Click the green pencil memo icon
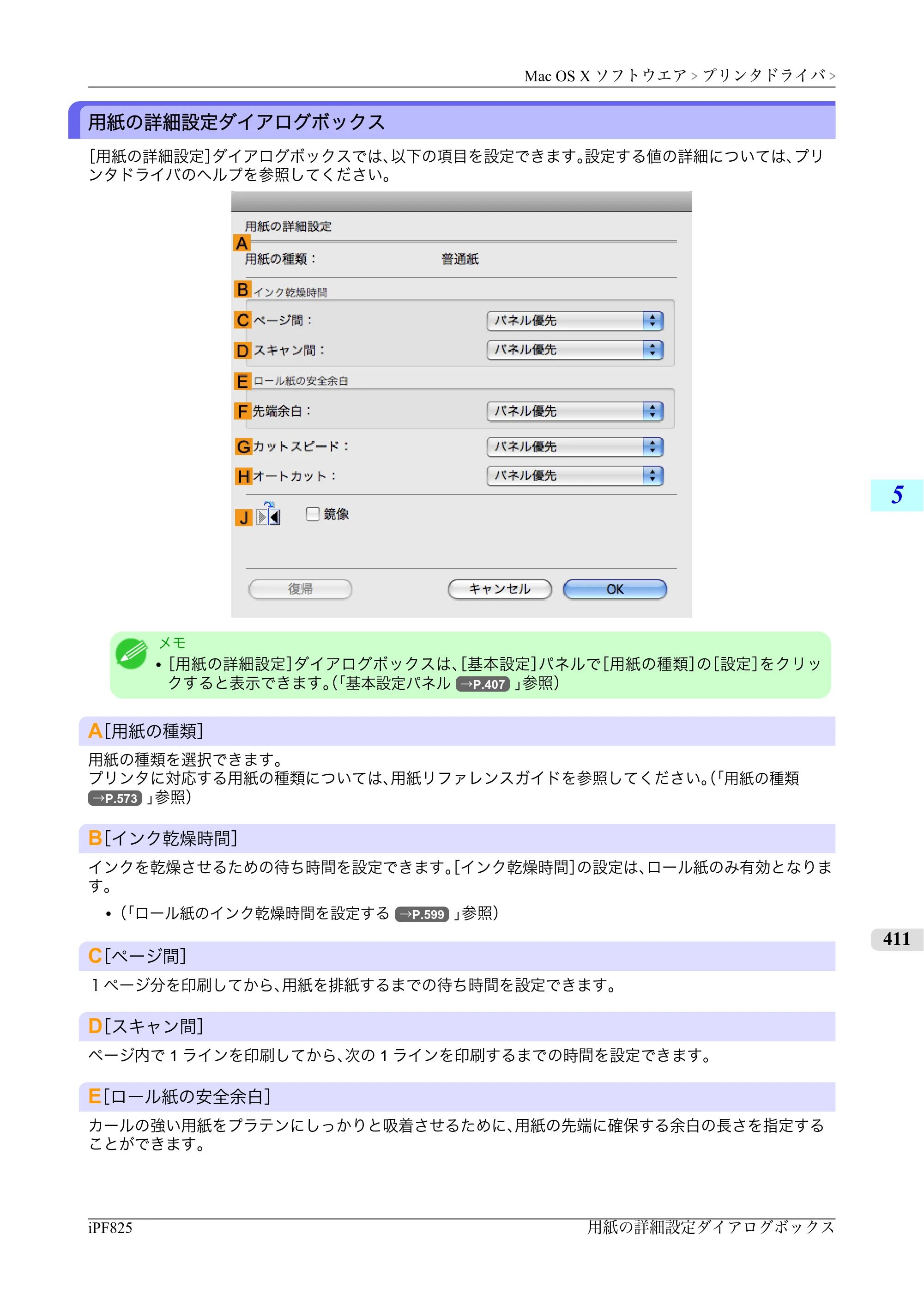Screen dimensions: 924x1307 (132, 653)
